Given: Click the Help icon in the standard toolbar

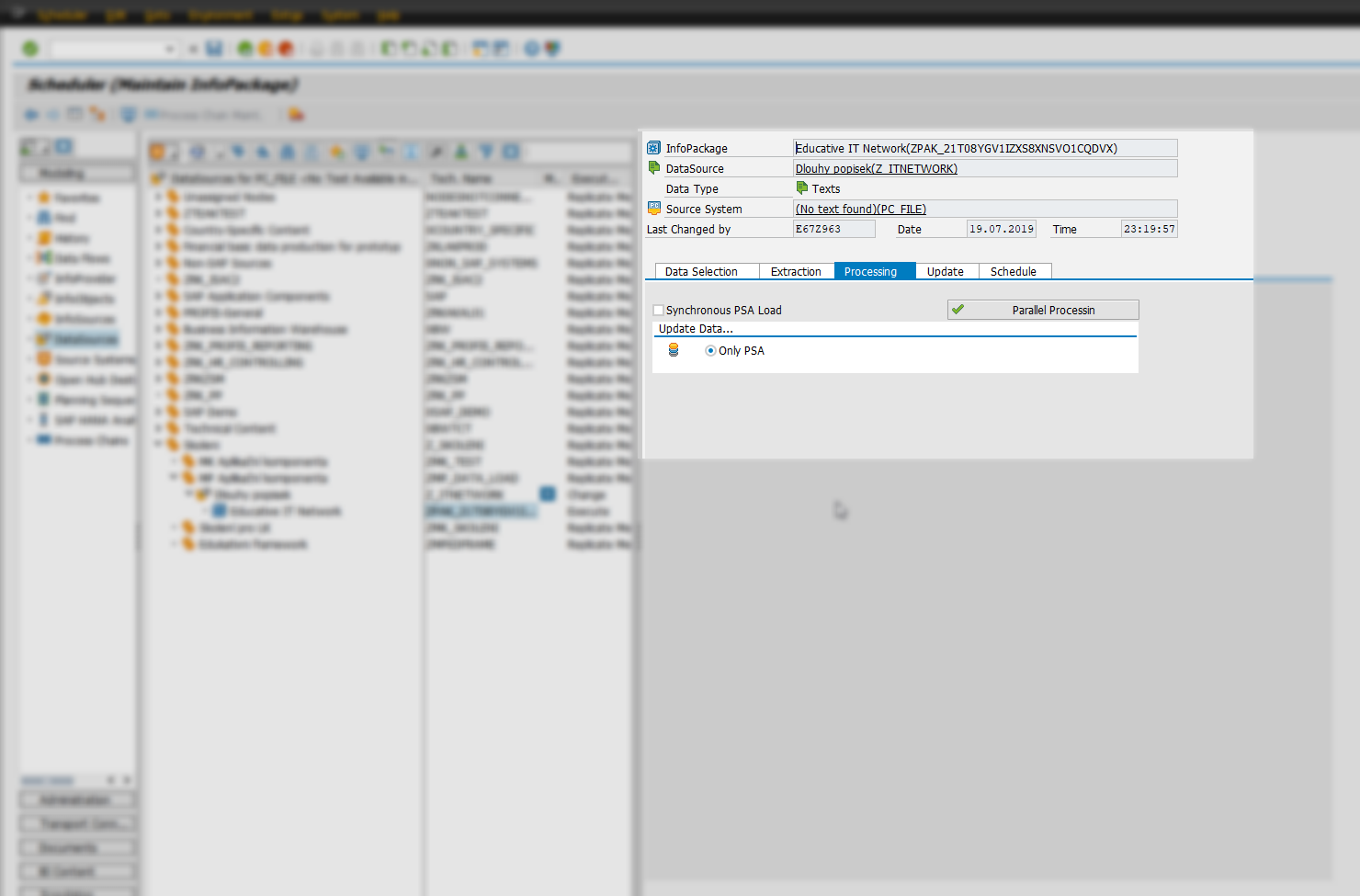Looking at the screenshot, I should coord(533,48).
